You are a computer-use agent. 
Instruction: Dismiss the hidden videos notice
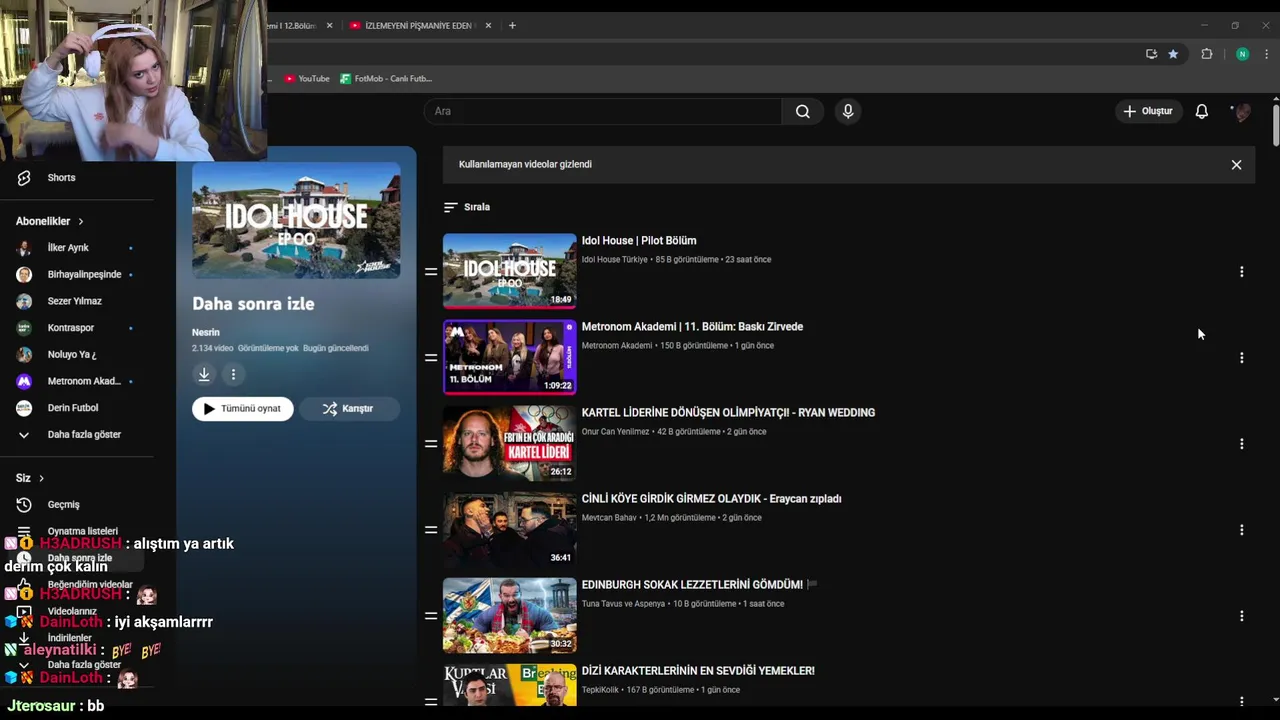click(x=1236, y=164)
